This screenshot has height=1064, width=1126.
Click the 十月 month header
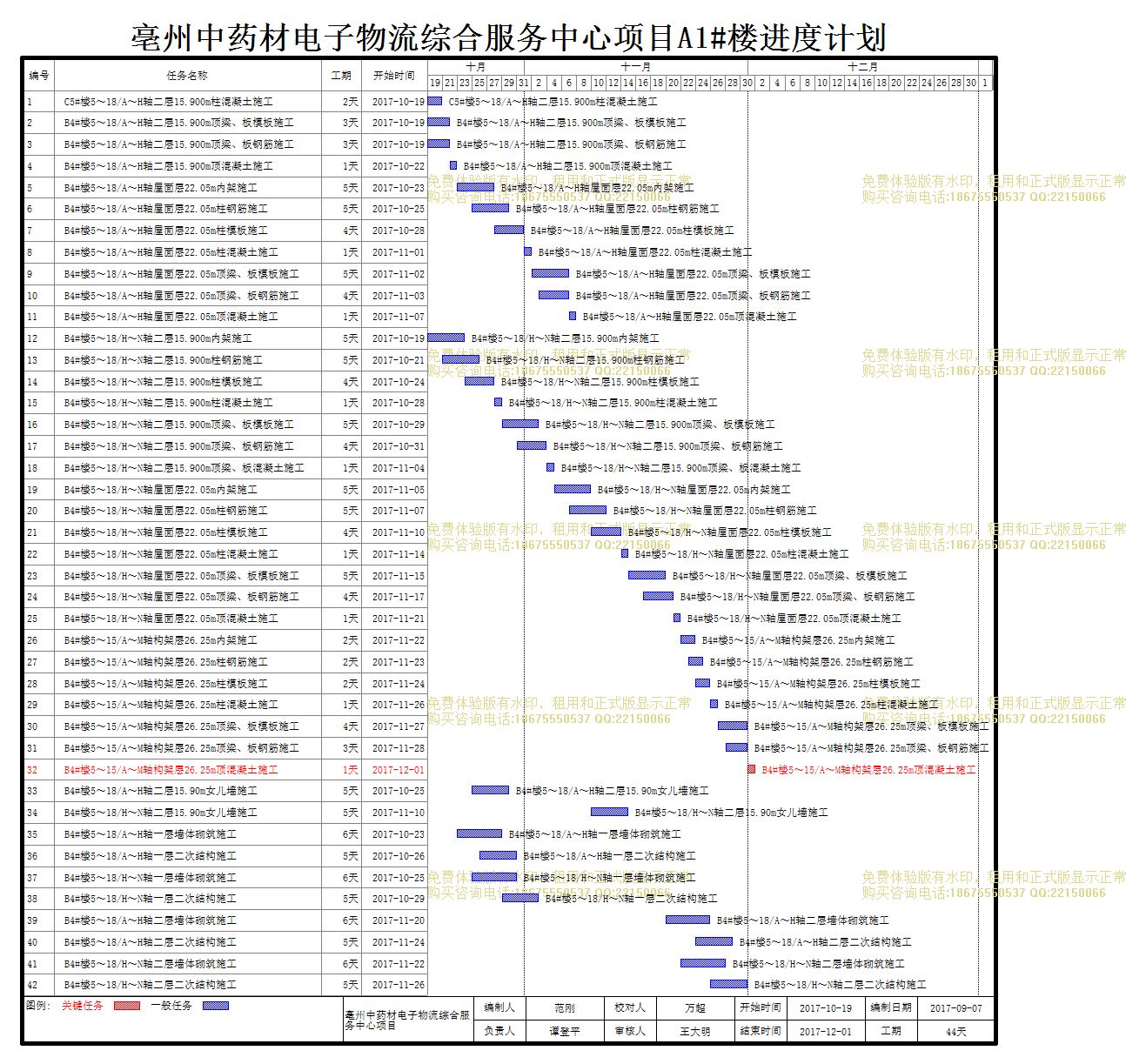[x=476, y=67]
